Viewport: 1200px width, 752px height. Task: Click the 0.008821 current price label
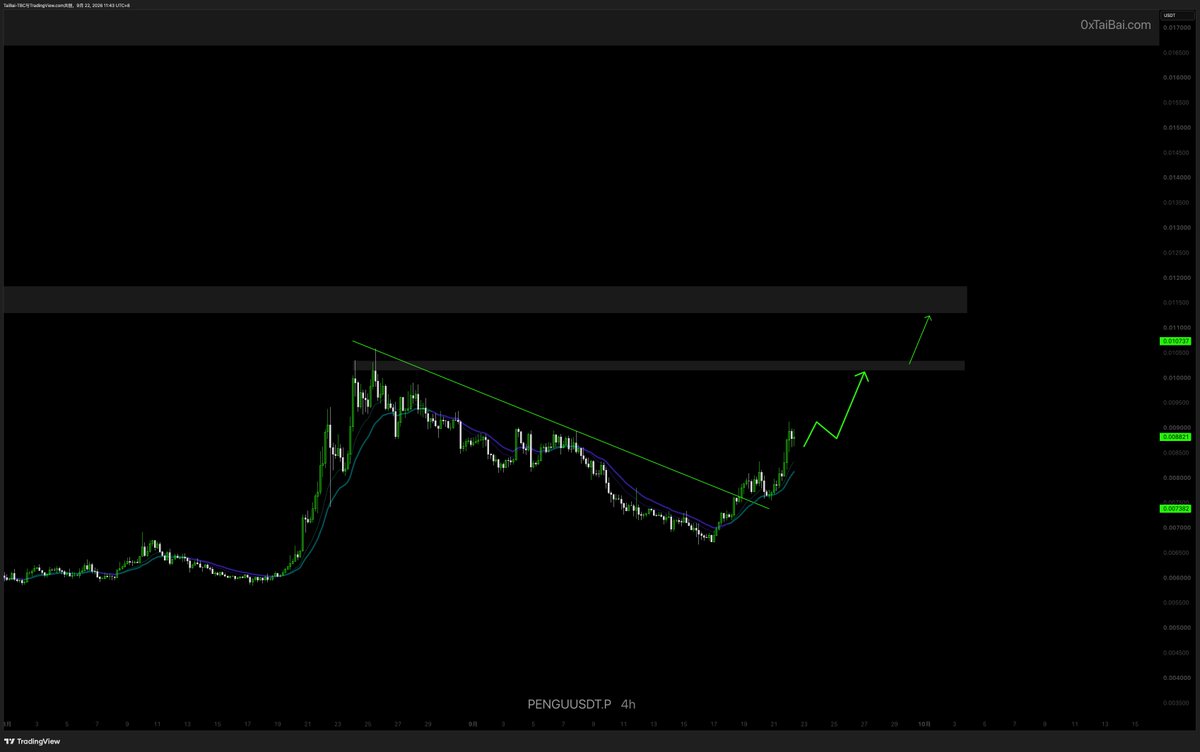point(1174,437)
